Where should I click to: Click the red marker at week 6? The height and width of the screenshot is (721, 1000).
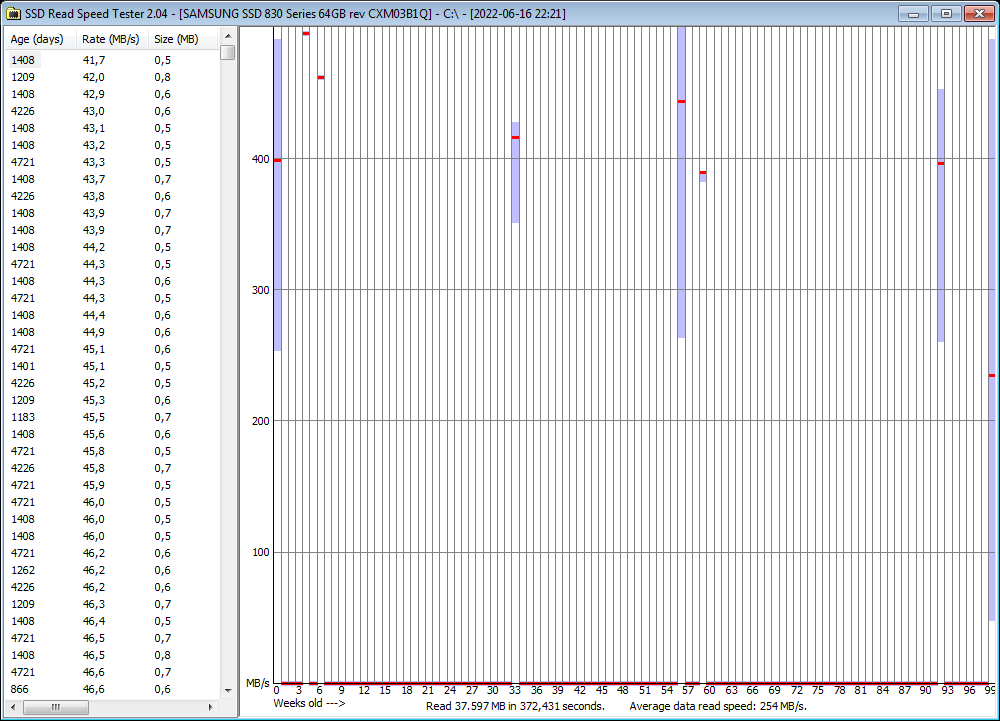[x=321, y=78]
